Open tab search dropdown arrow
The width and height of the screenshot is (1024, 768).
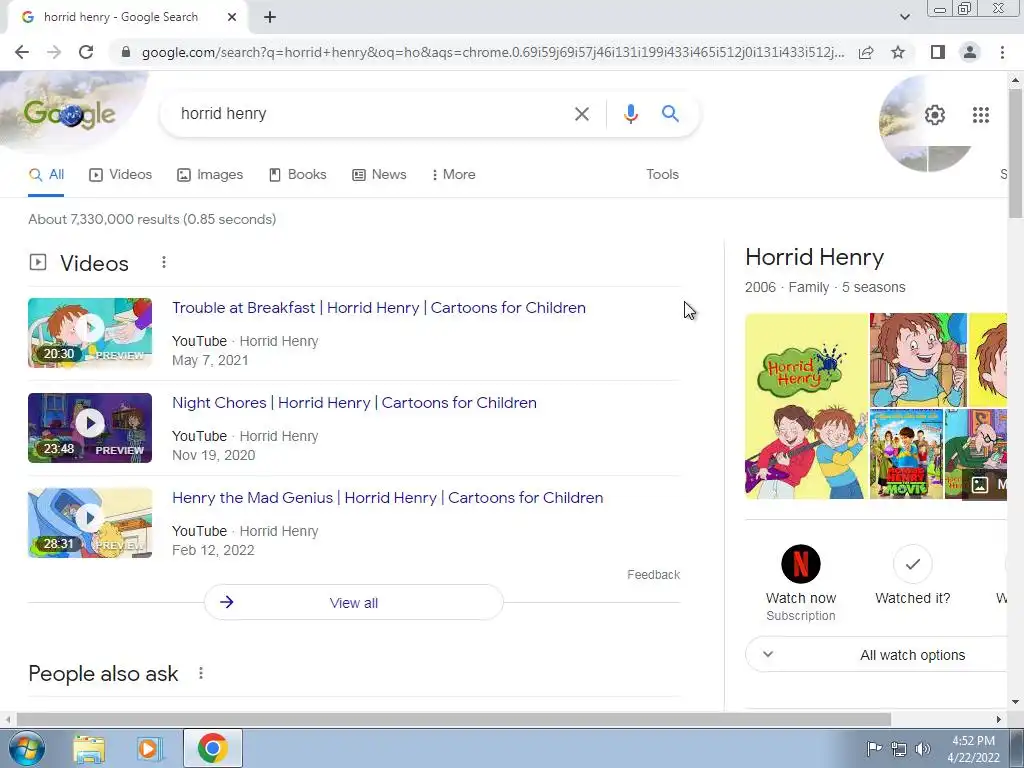tap(904, 17)
